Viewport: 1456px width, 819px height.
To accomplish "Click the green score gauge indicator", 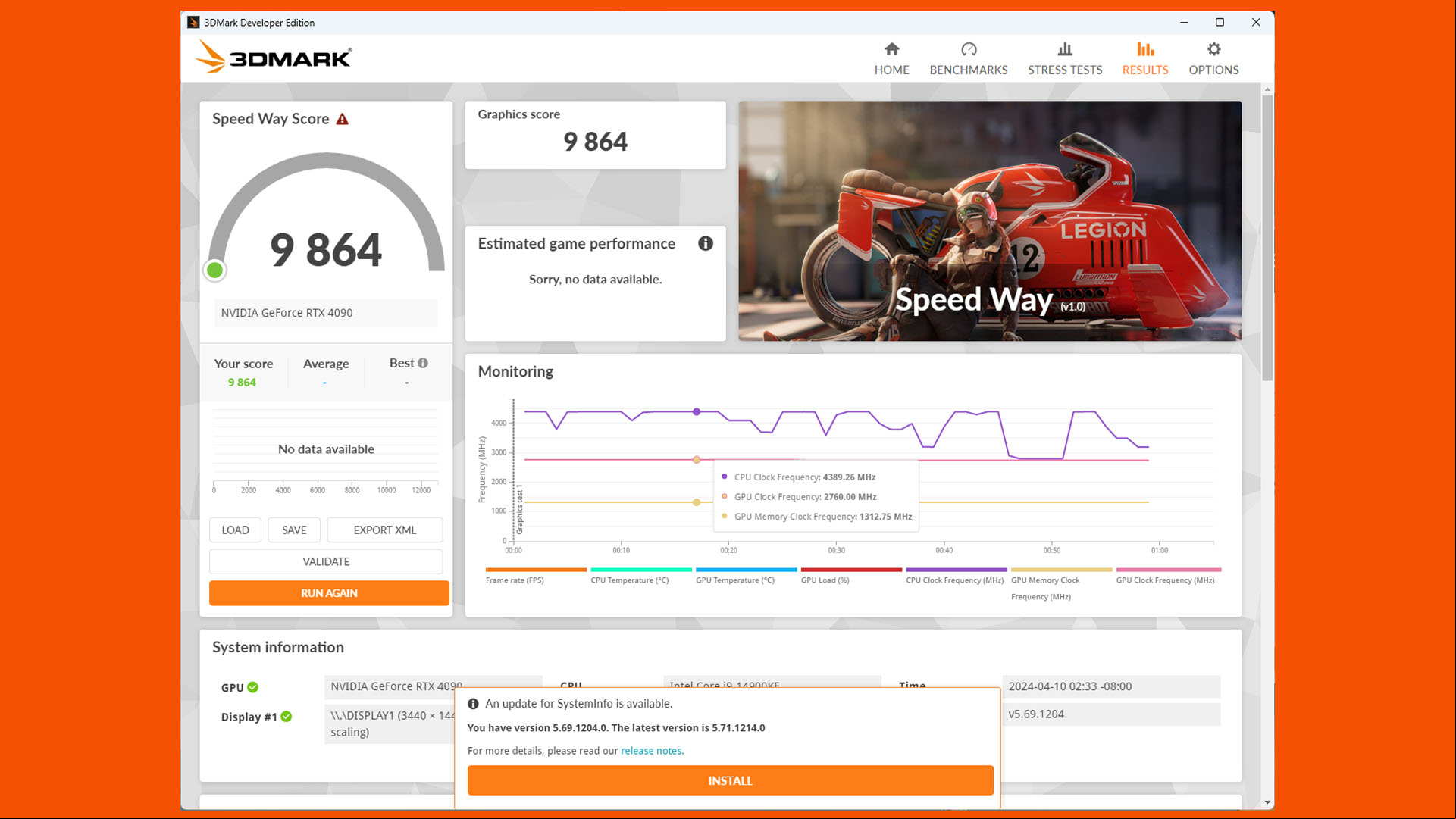I will click(x=215, y=270).
